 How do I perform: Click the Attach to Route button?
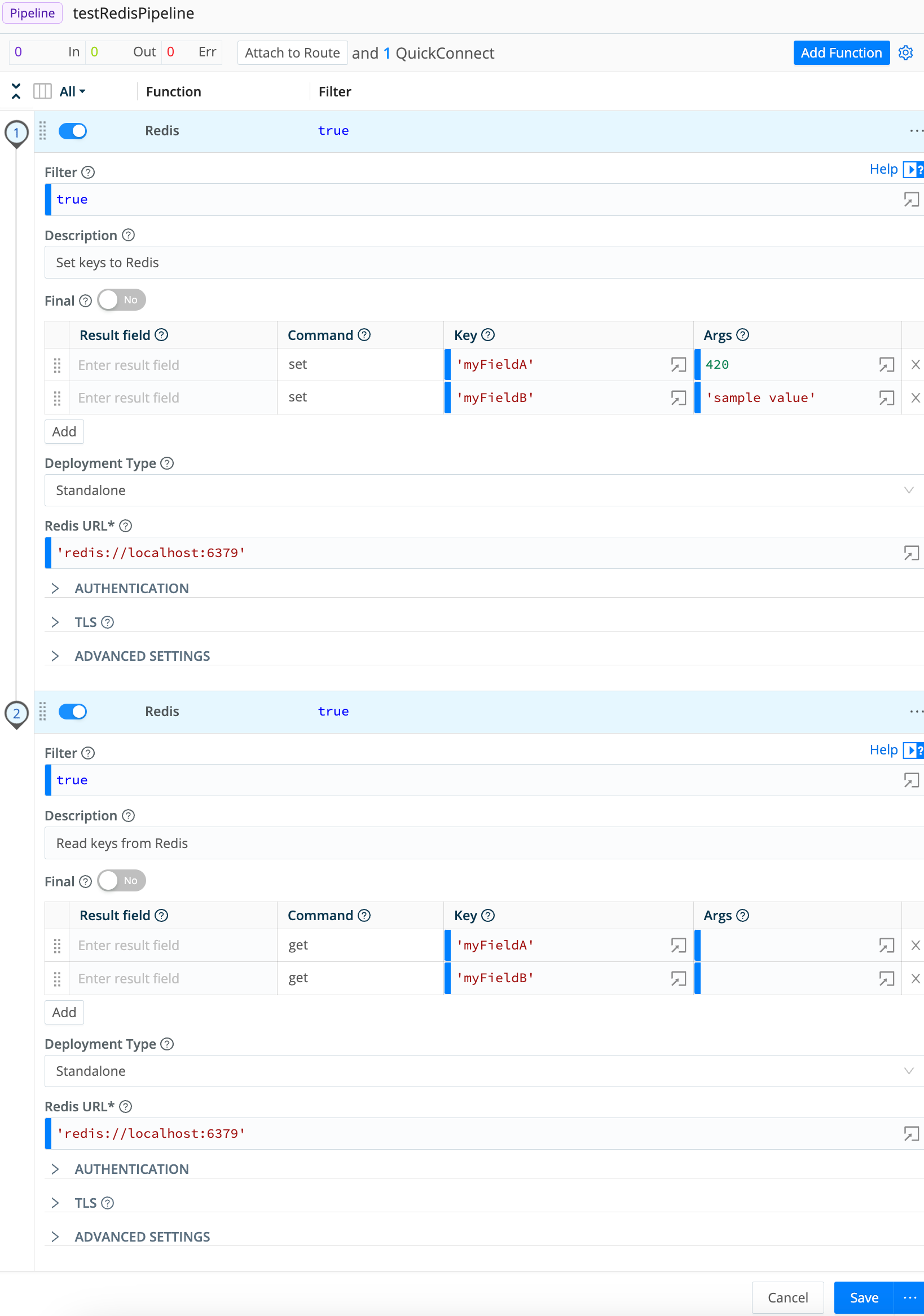click(292, 53)
